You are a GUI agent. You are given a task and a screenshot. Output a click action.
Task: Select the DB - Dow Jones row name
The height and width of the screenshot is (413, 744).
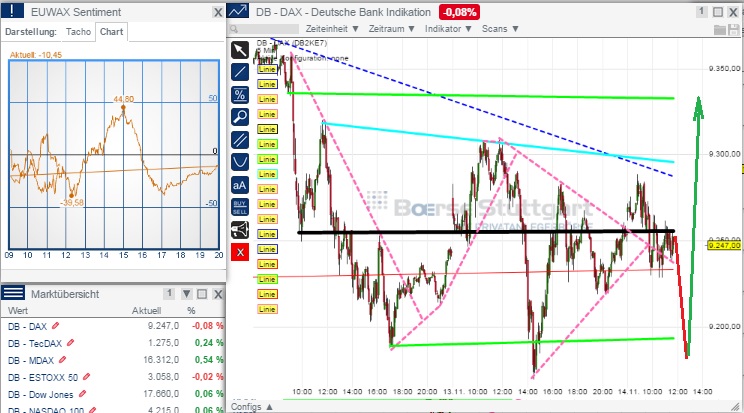point(40,394)
